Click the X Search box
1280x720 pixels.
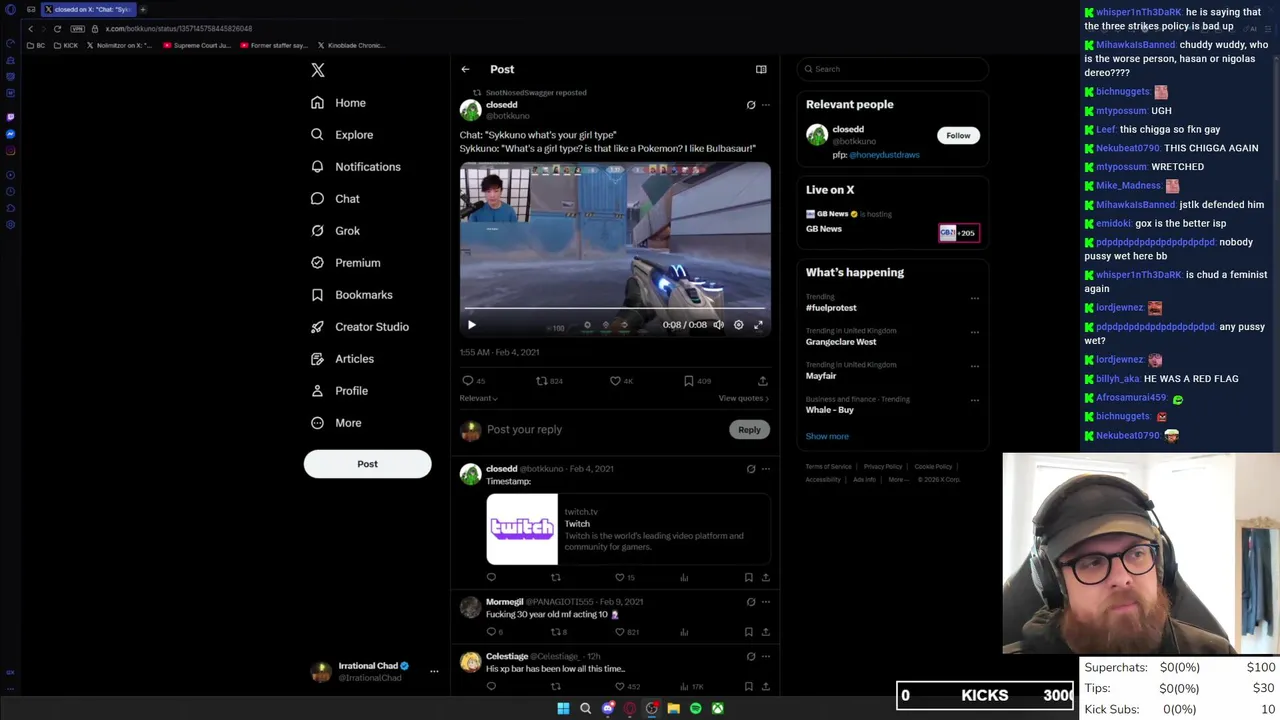(x=892, y=69)
